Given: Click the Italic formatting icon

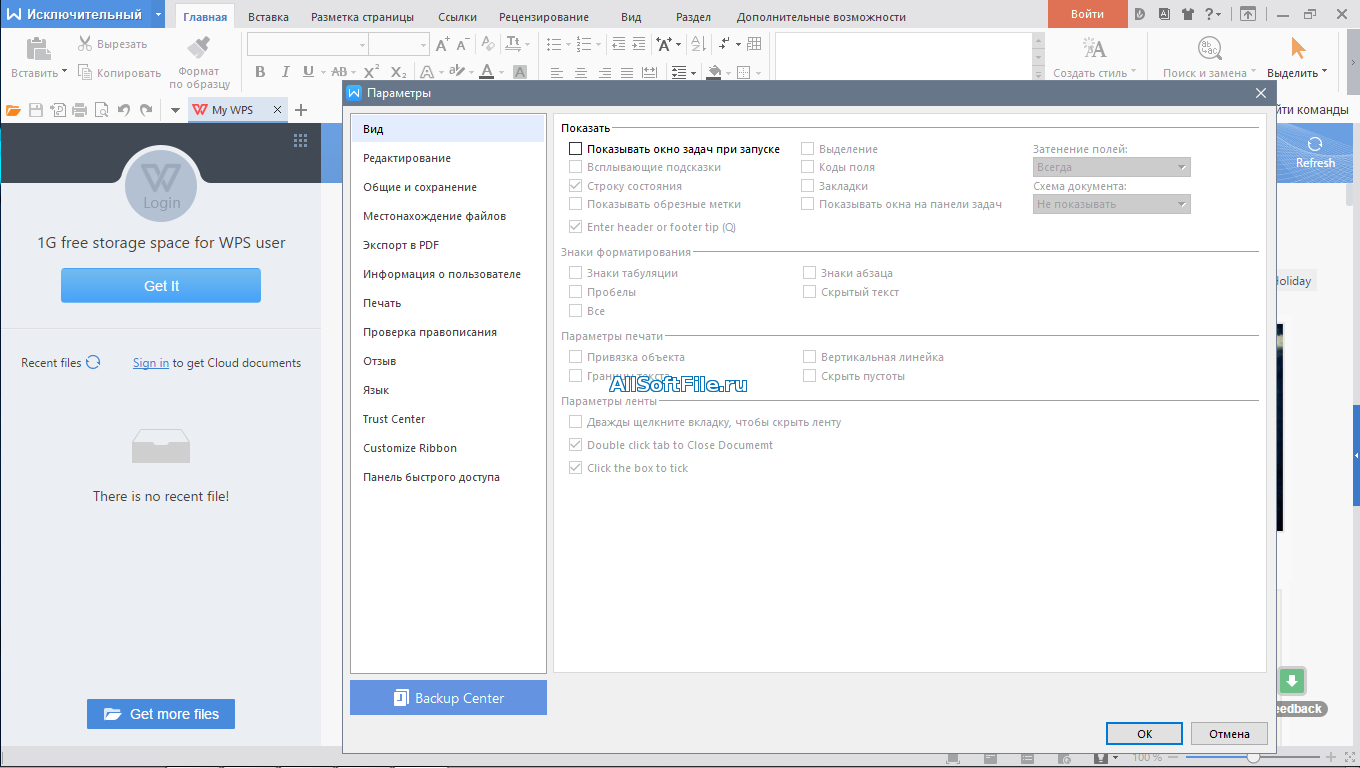Looking at the screenshot, I should (x=285, y=72).
